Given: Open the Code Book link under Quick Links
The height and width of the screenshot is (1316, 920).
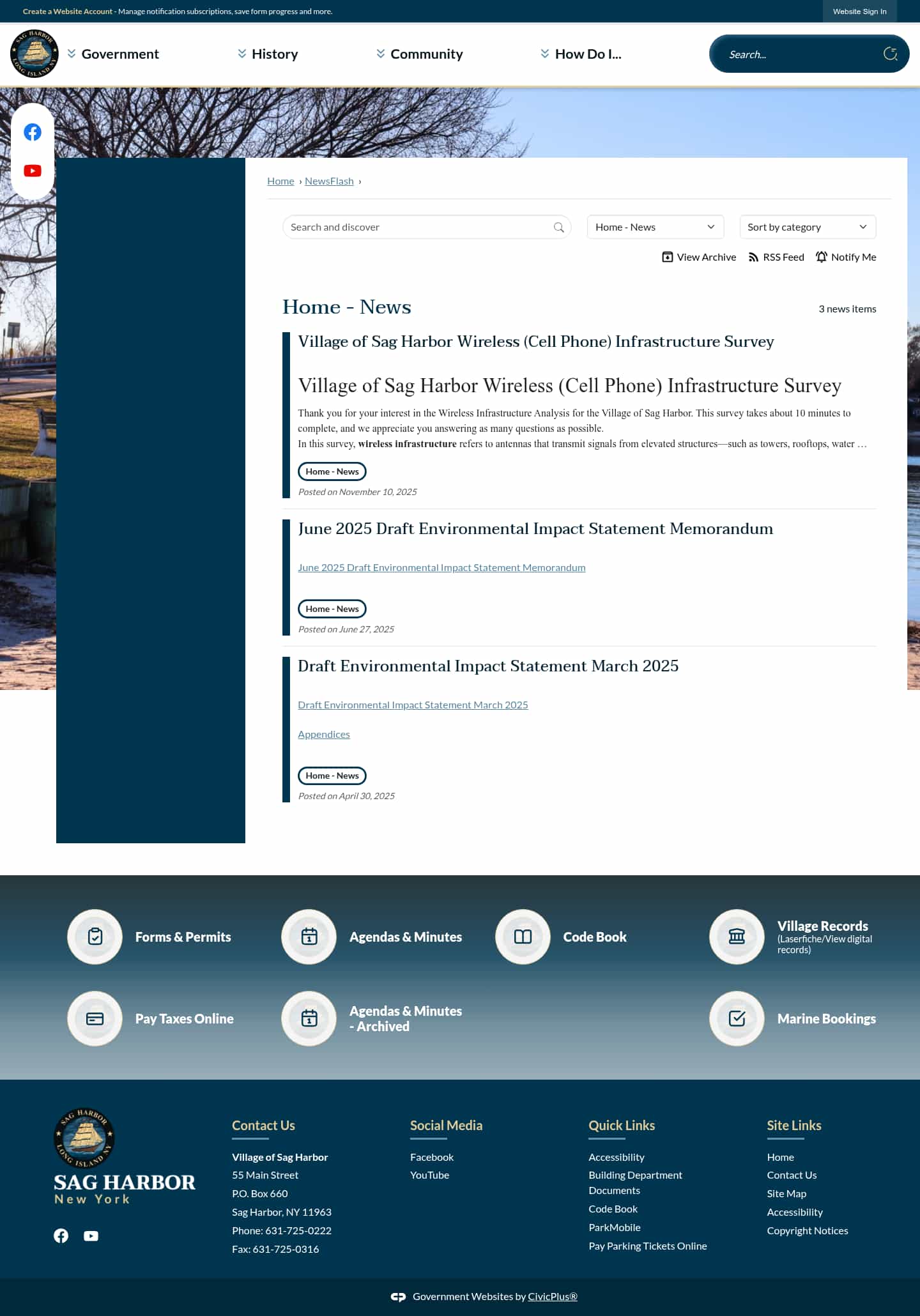Looking at the screenshot, I should click(x=613, y=1209).
